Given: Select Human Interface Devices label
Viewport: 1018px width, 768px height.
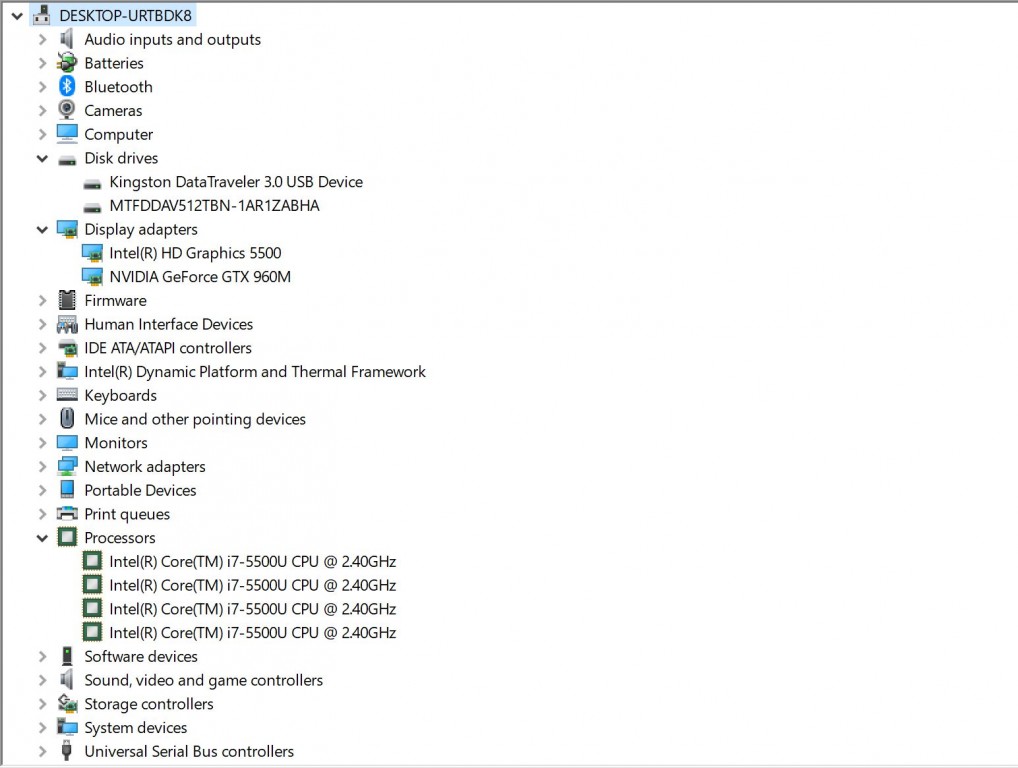Looking at the screenshot, I should click(x=169, y=325).
